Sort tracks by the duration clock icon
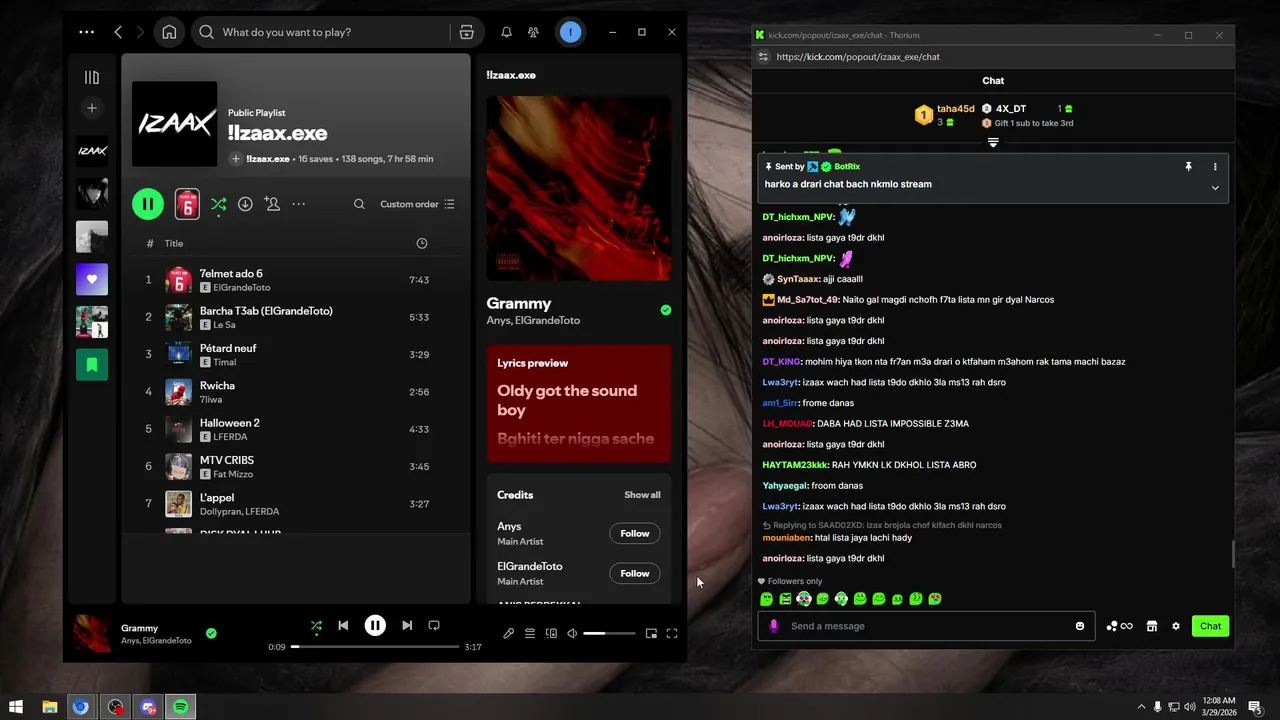The height and width of the screenshot is (720, 1280). pos(422,243)
